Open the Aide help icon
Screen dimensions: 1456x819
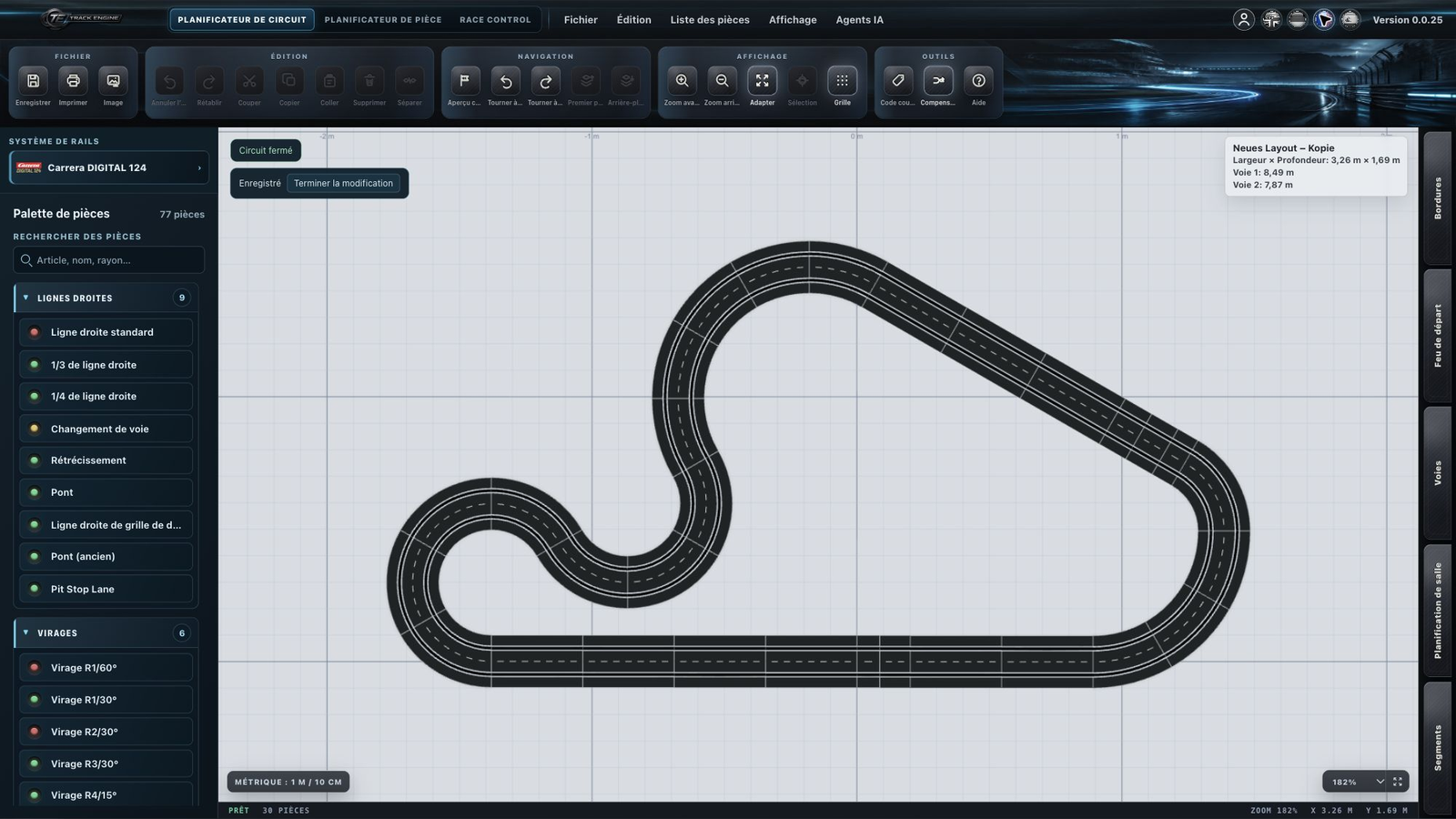point(978,81)
